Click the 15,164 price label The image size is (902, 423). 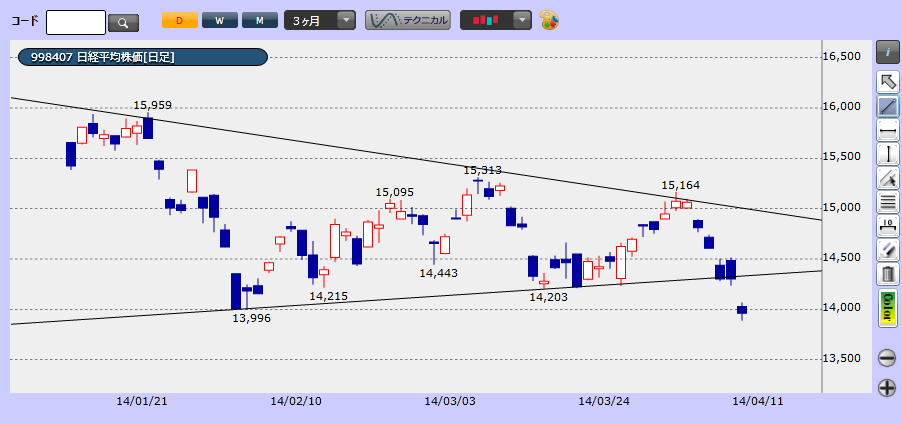pyautogui.click(x=681, y=185)
